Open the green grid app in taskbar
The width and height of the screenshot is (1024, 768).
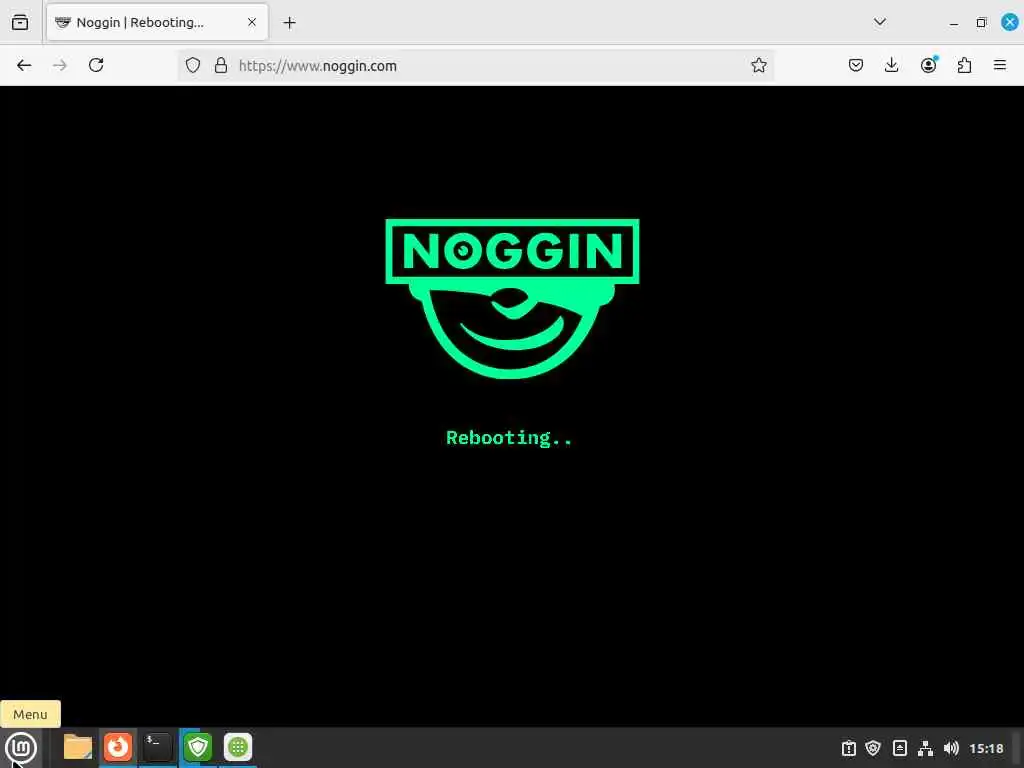[x=238, y=747]
